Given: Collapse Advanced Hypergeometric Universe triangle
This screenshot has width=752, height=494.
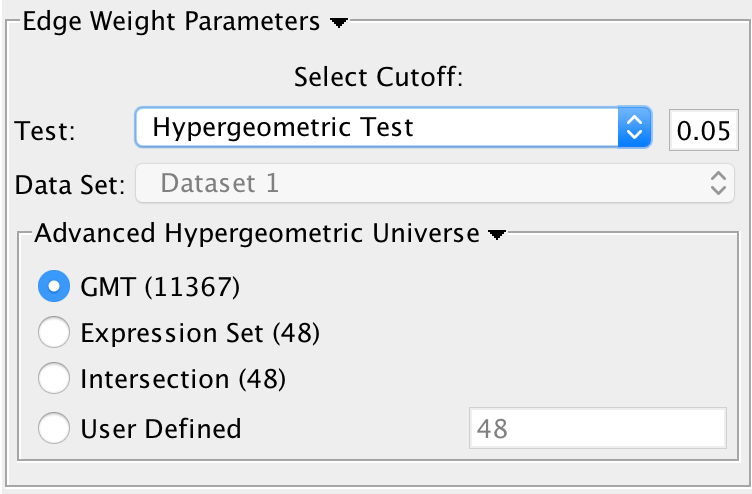Looking at the screenshot, I should click(496, 235).
